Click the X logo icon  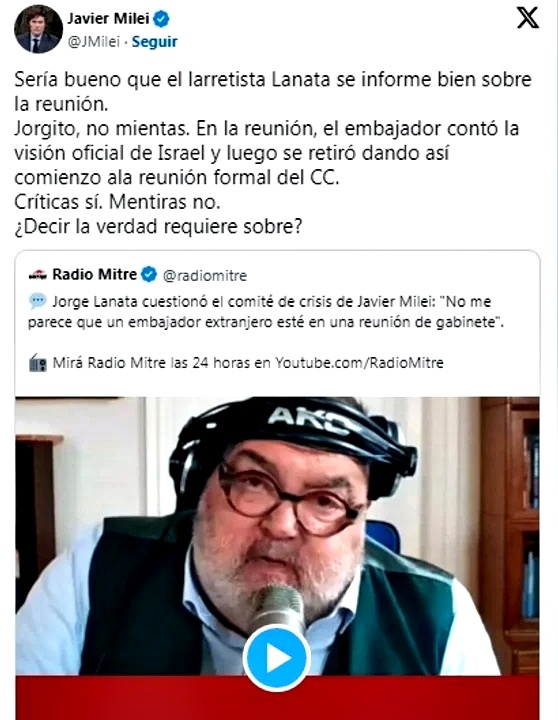(x=528, y=18)
